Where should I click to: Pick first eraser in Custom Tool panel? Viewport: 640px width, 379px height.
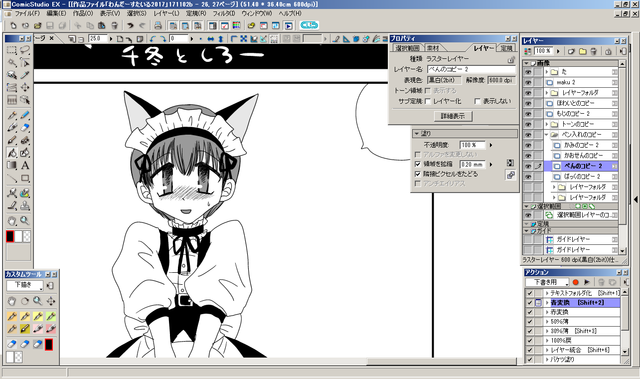point(12,344)
